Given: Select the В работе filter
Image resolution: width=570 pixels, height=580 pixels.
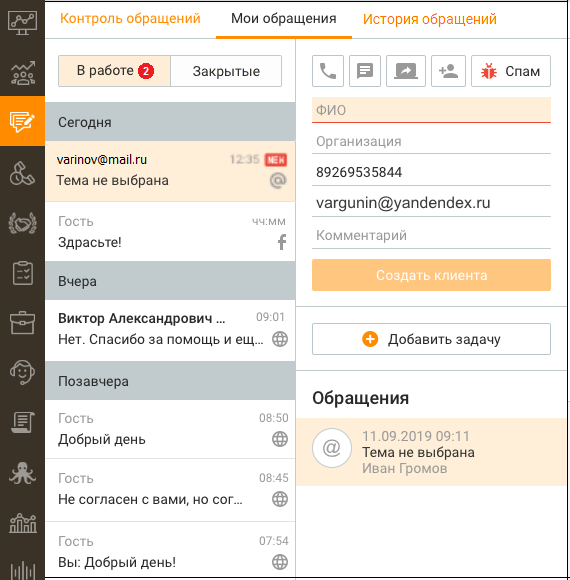Looking at the screenshot, I should click(114, 71).
